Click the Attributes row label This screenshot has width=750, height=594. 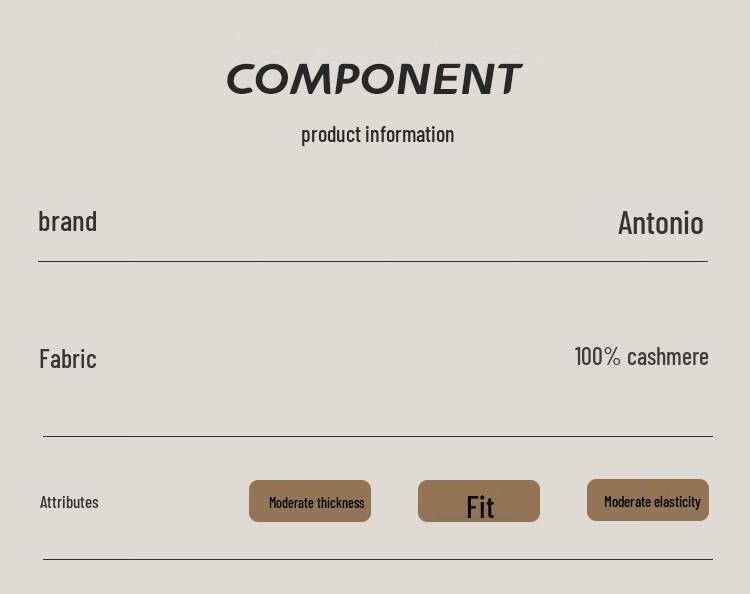(x=69, y=502)
